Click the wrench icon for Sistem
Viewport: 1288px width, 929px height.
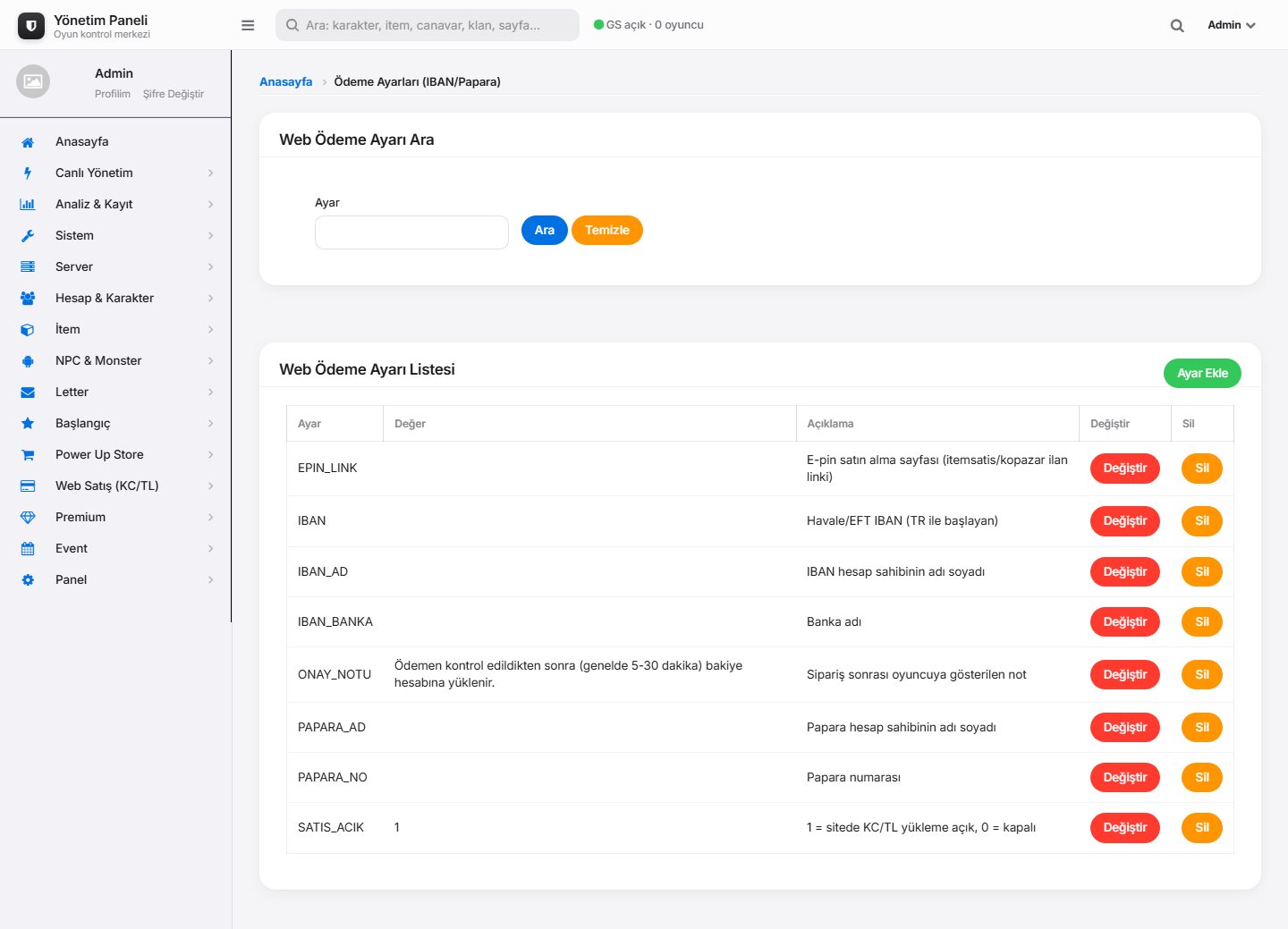28,236
